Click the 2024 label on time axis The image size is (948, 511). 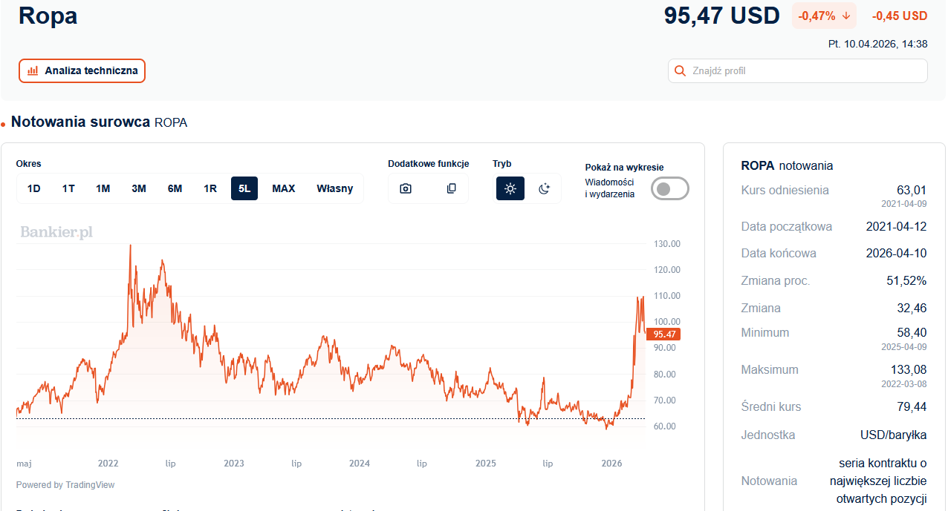pyautogui.click(x=359, y=464)
